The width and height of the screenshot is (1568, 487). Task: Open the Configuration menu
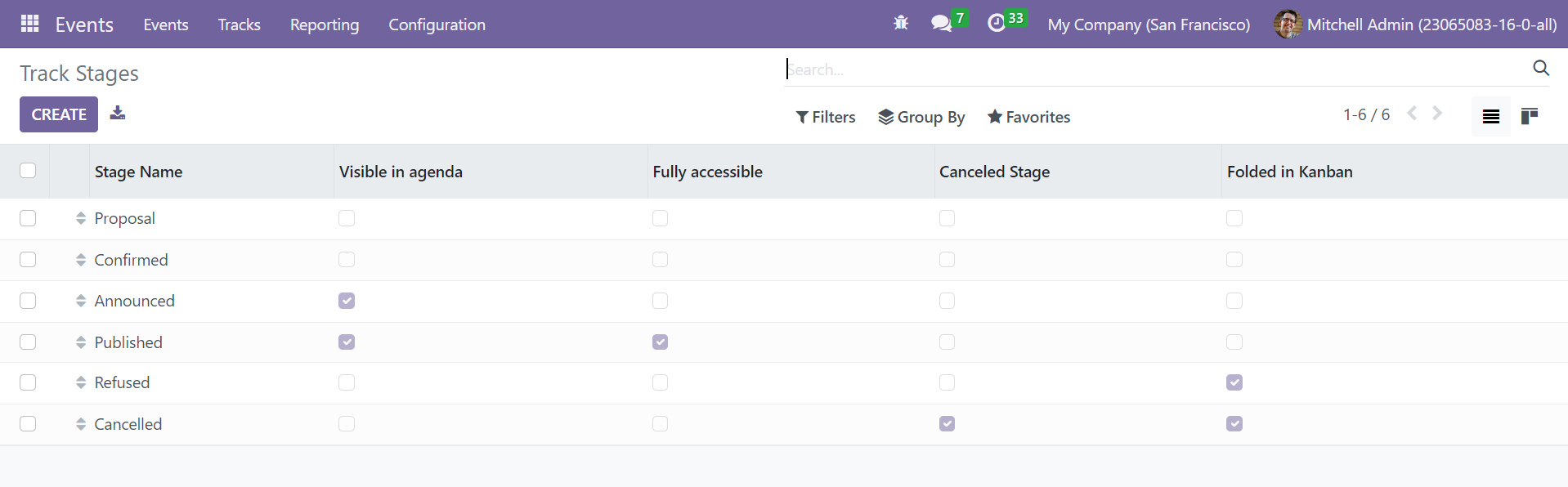click(437, 25)
